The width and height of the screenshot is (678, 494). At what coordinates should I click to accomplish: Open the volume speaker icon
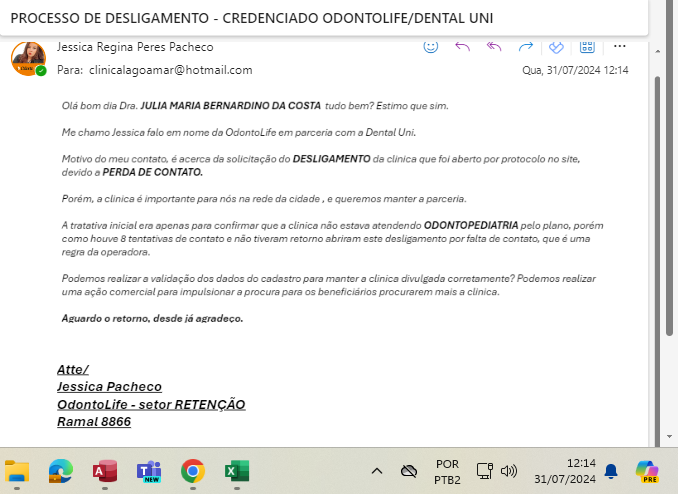[x=509, y=471]
